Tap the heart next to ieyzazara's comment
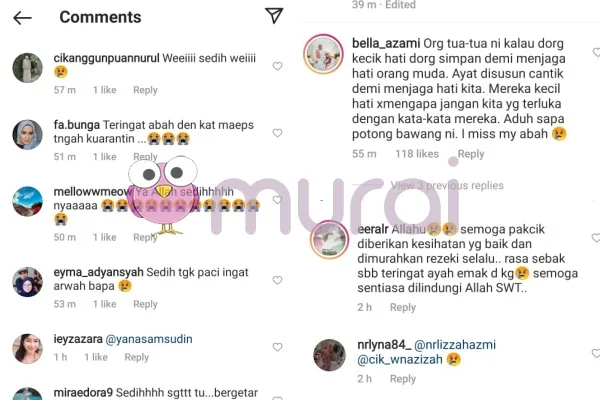This screenshot has height=400, width=600. tap(277, 347)
